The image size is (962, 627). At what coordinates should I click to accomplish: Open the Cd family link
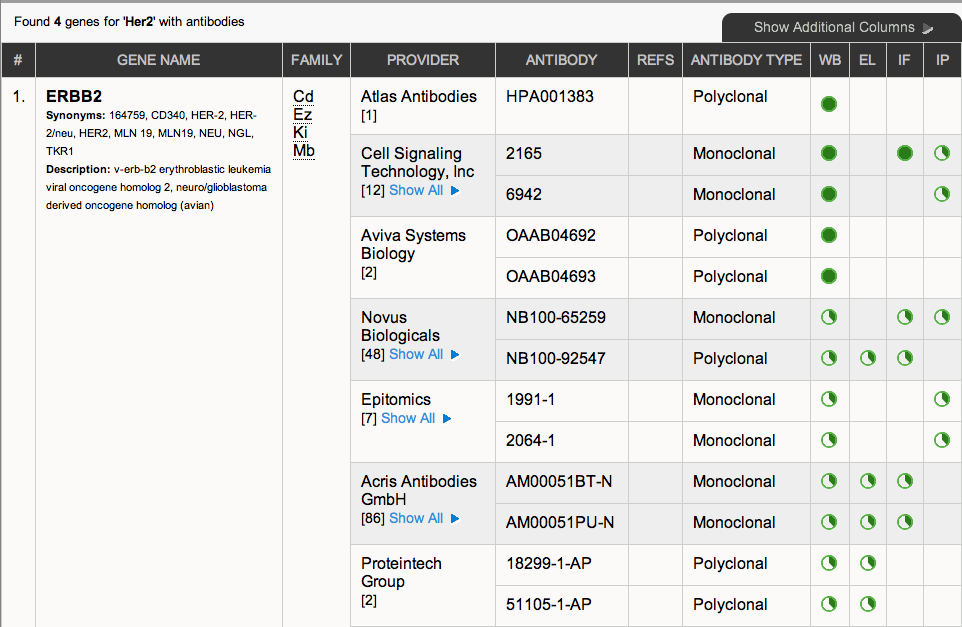coord(303,97)
